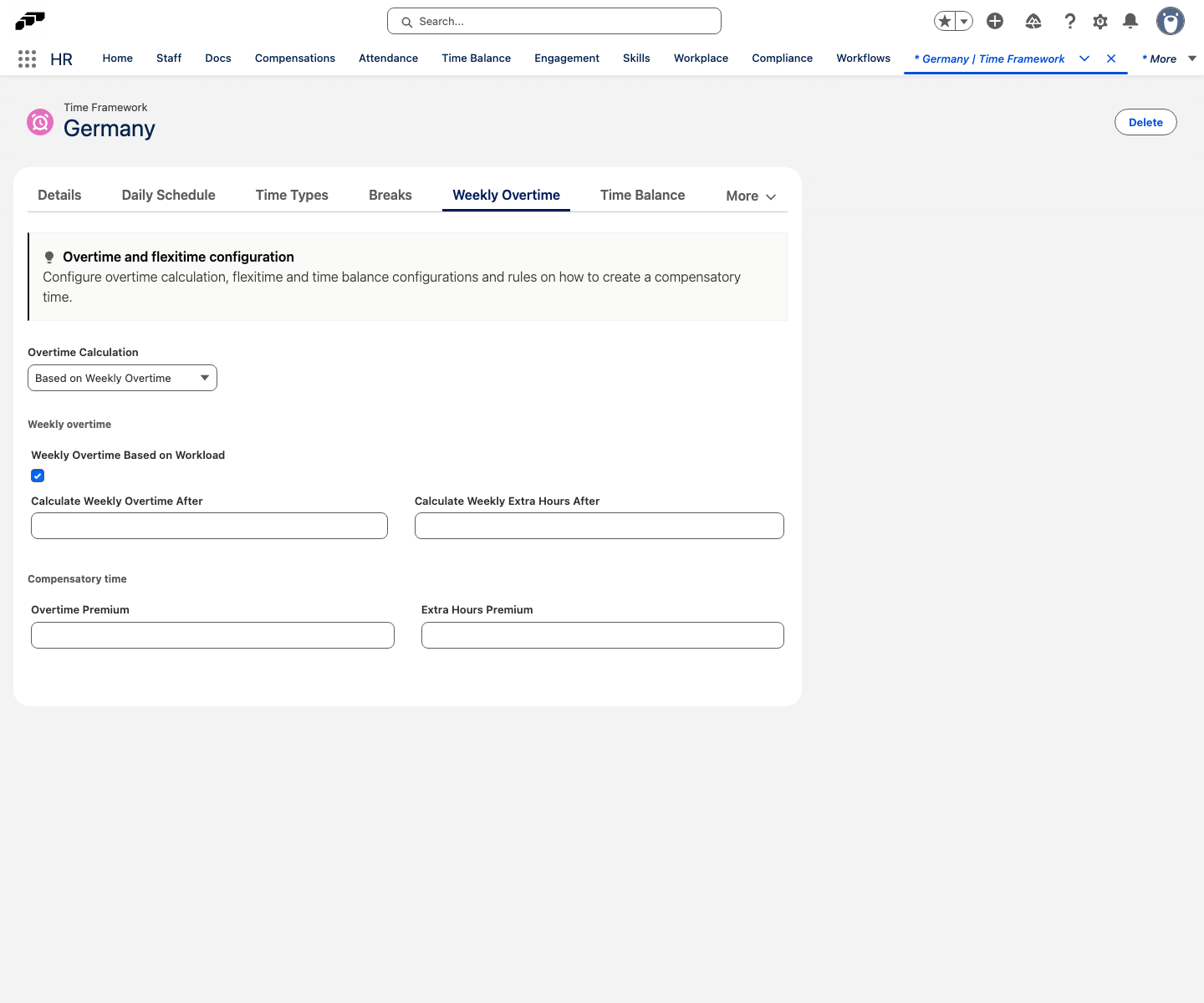Open the help question mark icon
This screenshot has width=1204, height=1003.
tap(1069, 21)
